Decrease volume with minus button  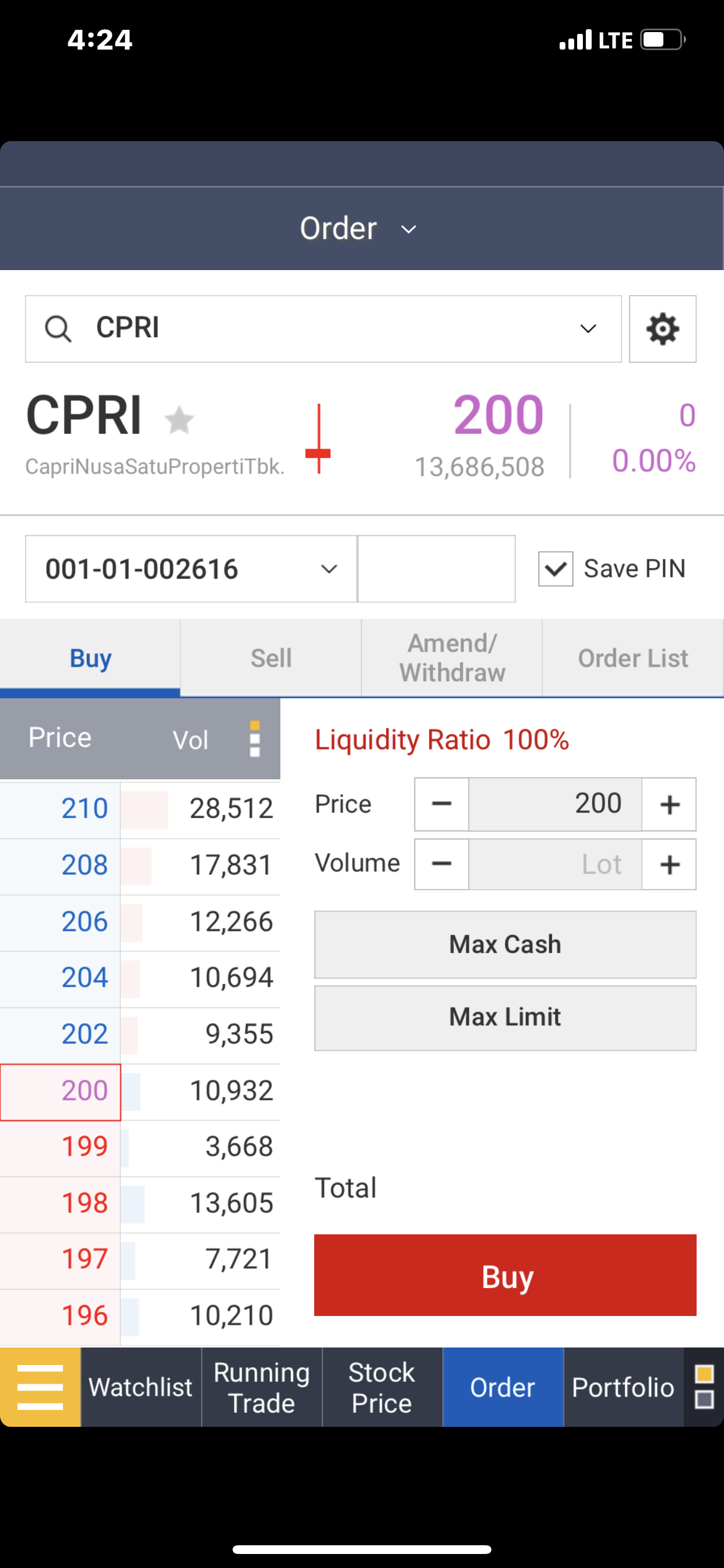click(x=442, y=864)
